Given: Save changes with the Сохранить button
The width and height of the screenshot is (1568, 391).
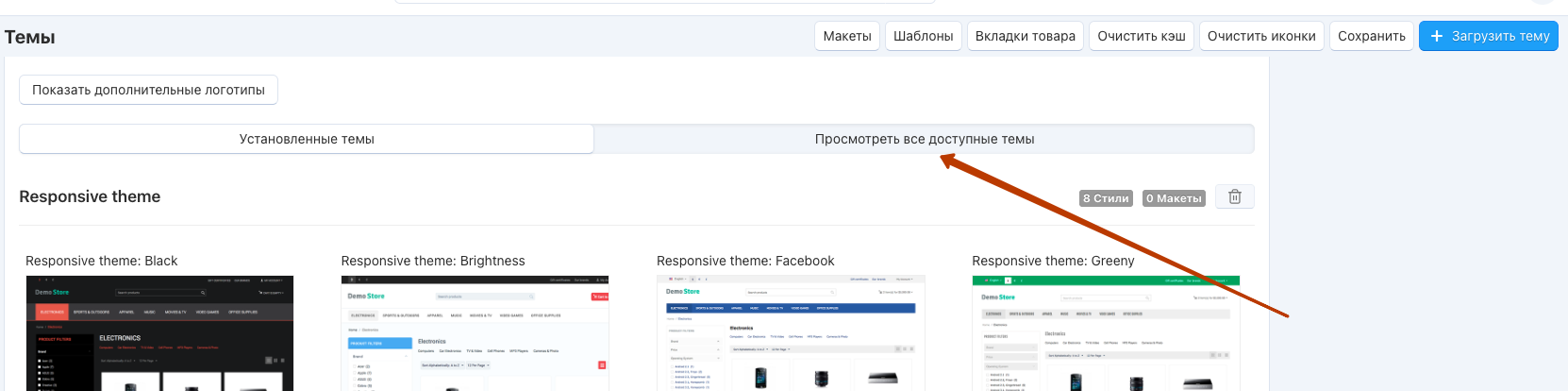Looking at the screenshot, I should pos(1371,36).
